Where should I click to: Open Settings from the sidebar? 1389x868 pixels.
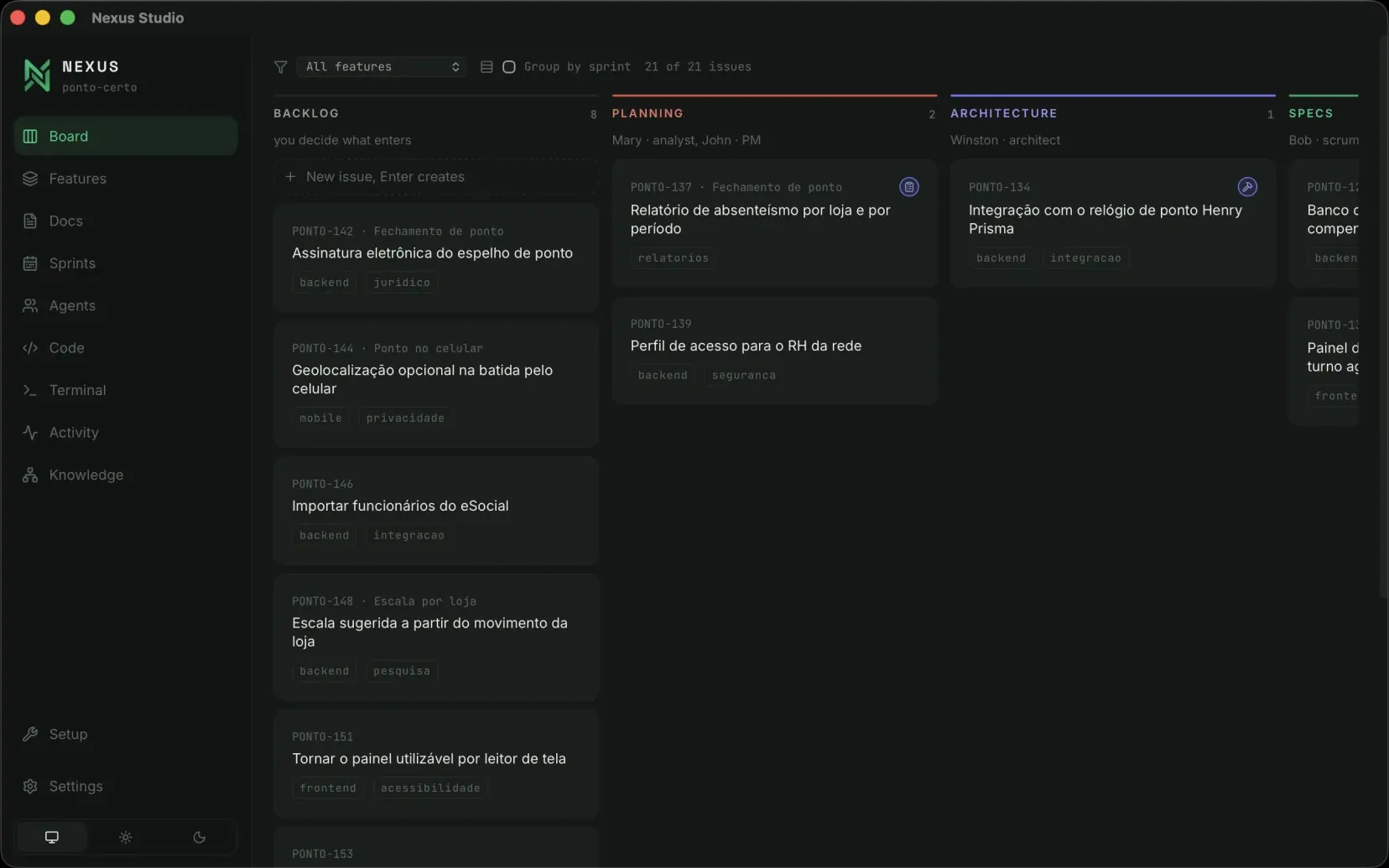click(126, 786)
